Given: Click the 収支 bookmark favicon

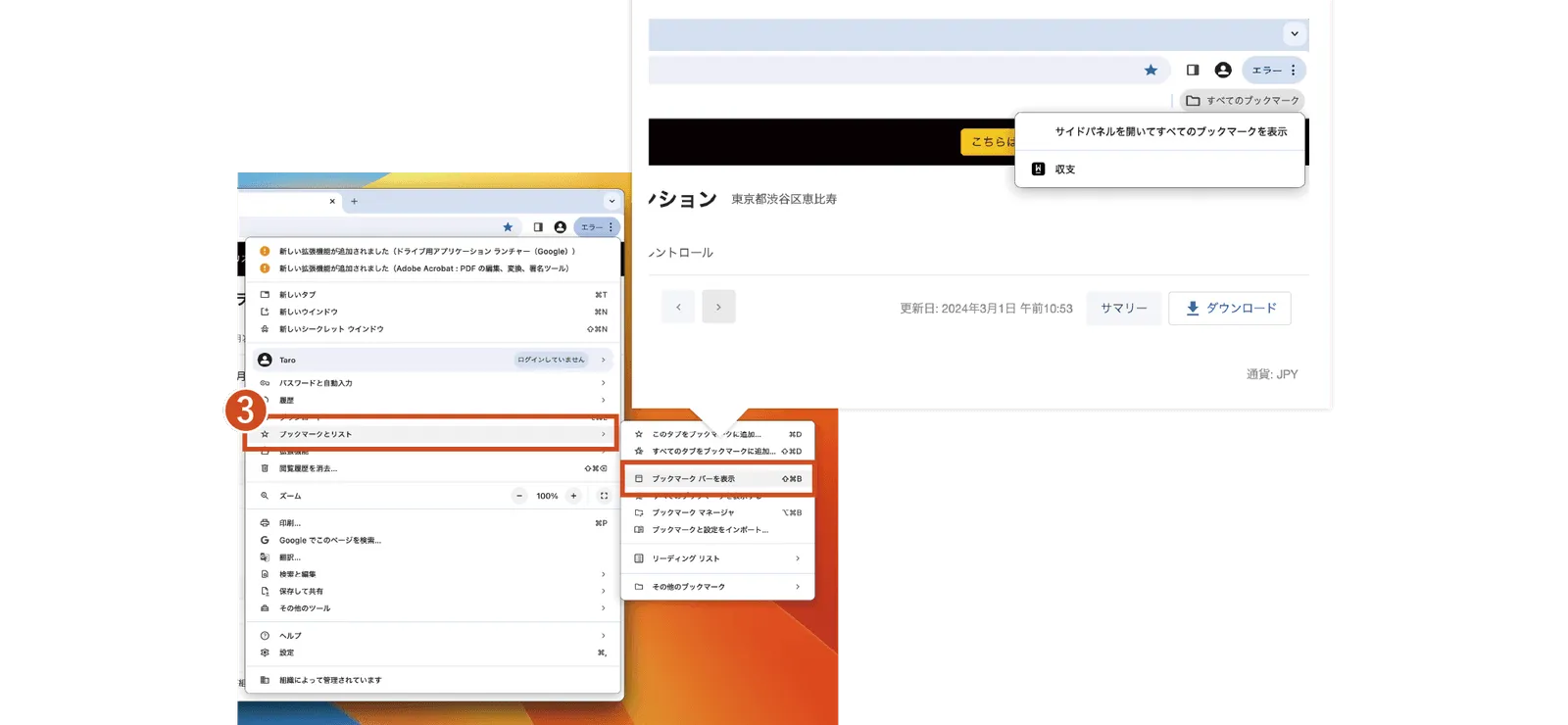Looking at the screenshot, I should 1039,169.
